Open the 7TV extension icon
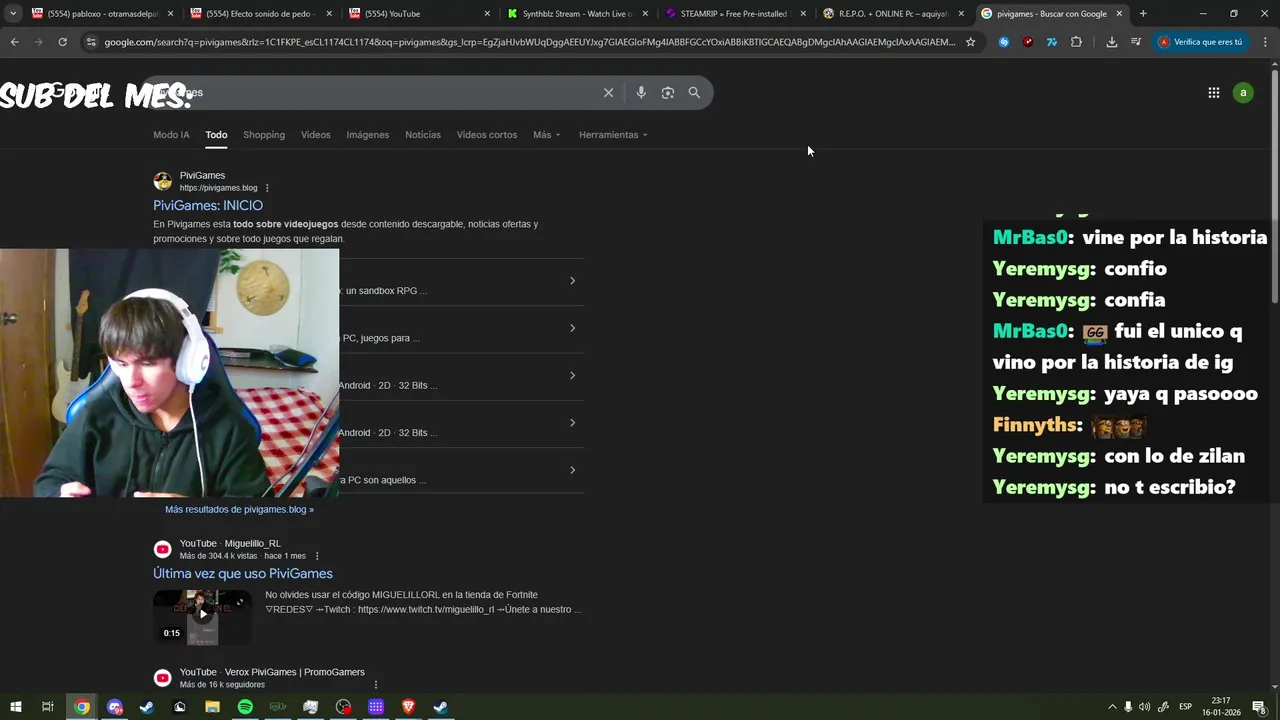 (1052, 42)
